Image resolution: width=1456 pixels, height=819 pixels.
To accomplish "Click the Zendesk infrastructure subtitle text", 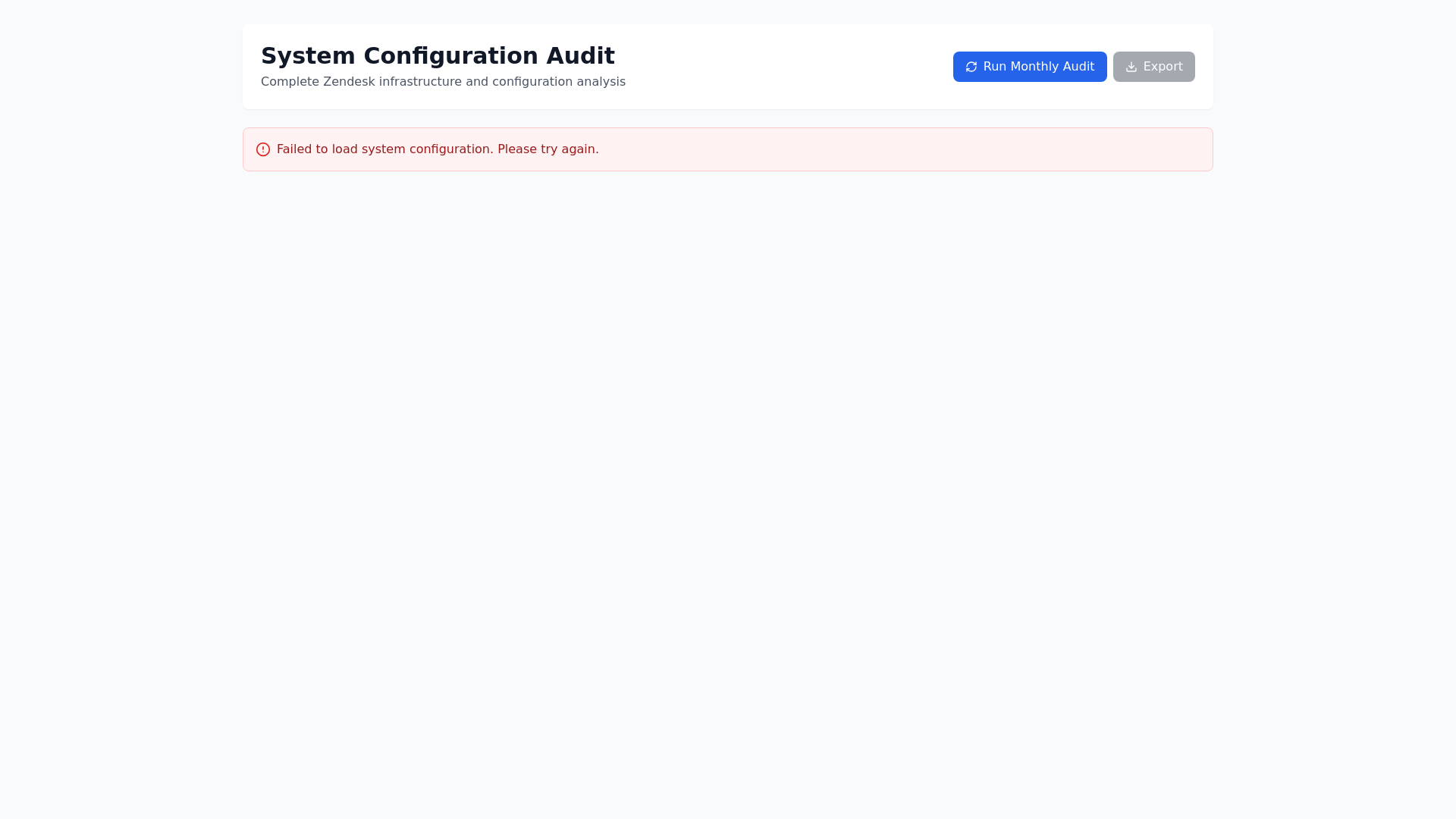I will [x=443, y=82].
